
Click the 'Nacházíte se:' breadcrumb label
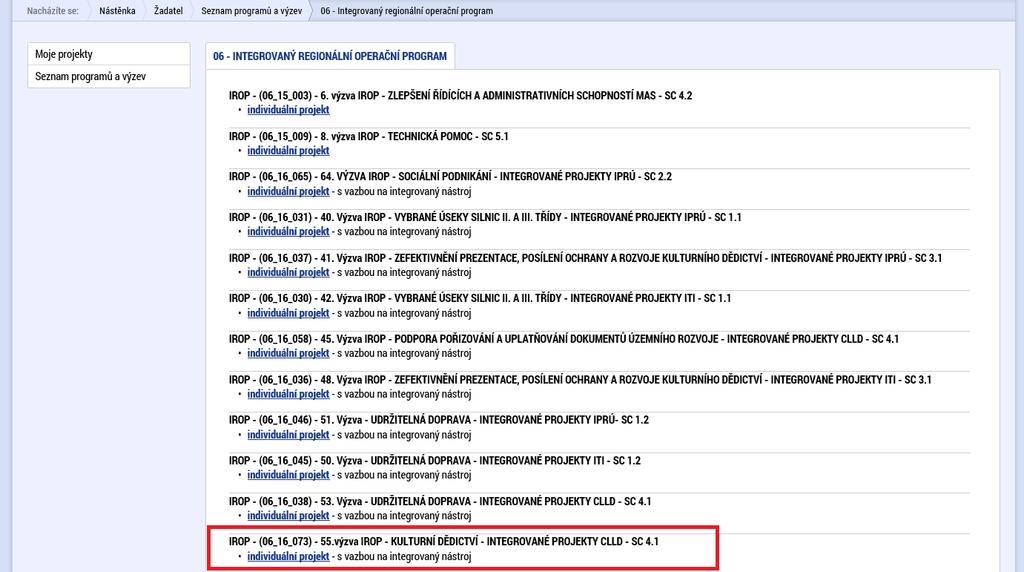pos(53,10)
